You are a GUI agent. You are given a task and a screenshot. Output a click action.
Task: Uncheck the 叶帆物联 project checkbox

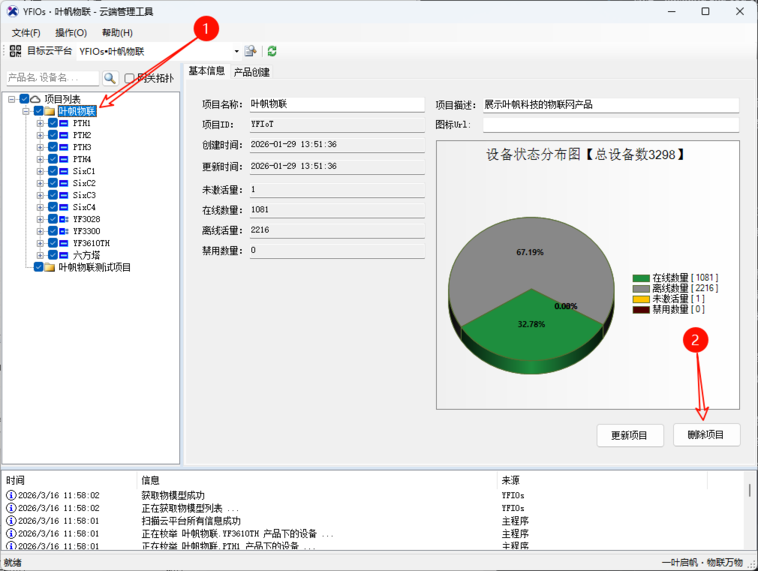click(x=39, y=111)
